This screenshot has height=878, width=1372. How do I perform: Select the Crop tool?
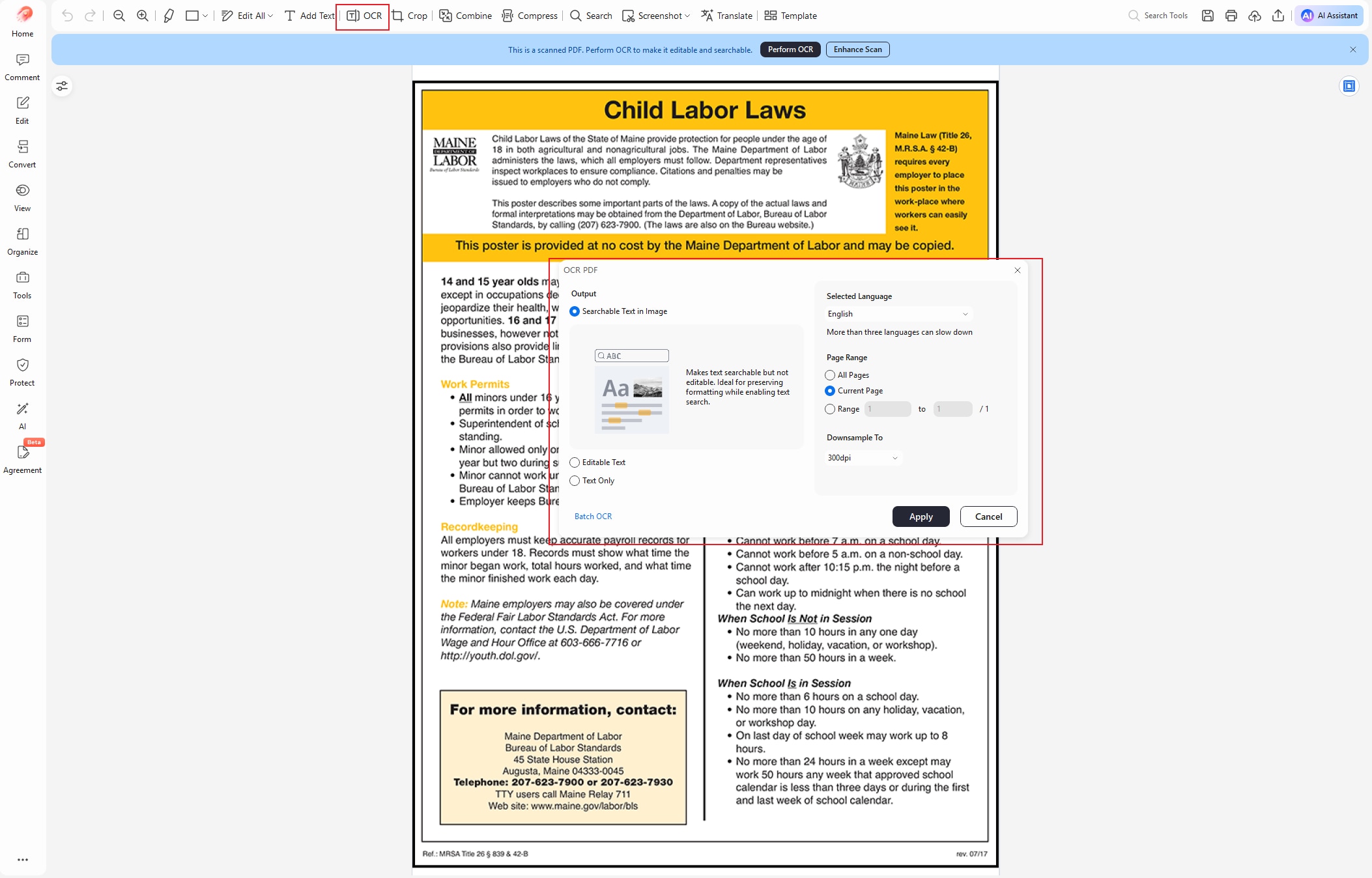[410, 16]
